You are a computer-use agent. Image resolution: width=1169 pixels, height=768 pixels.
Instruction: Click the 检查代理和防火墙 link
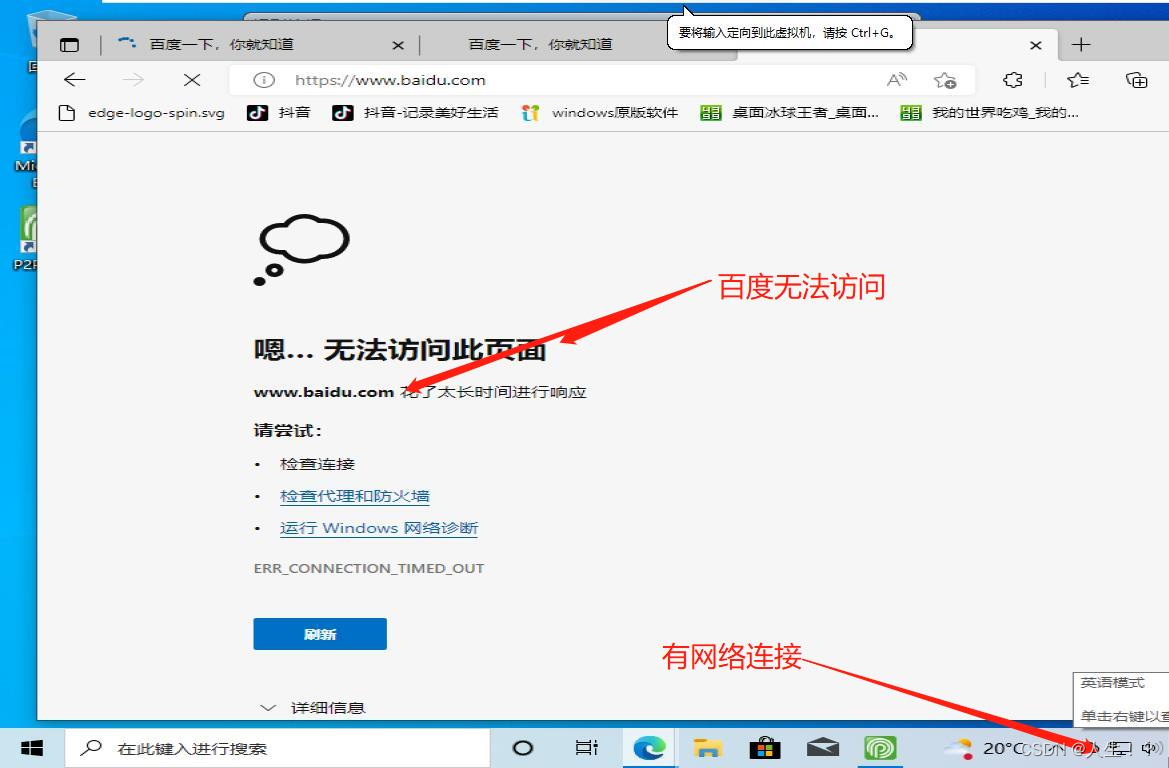pyautogui.click(x=355, y=496)
